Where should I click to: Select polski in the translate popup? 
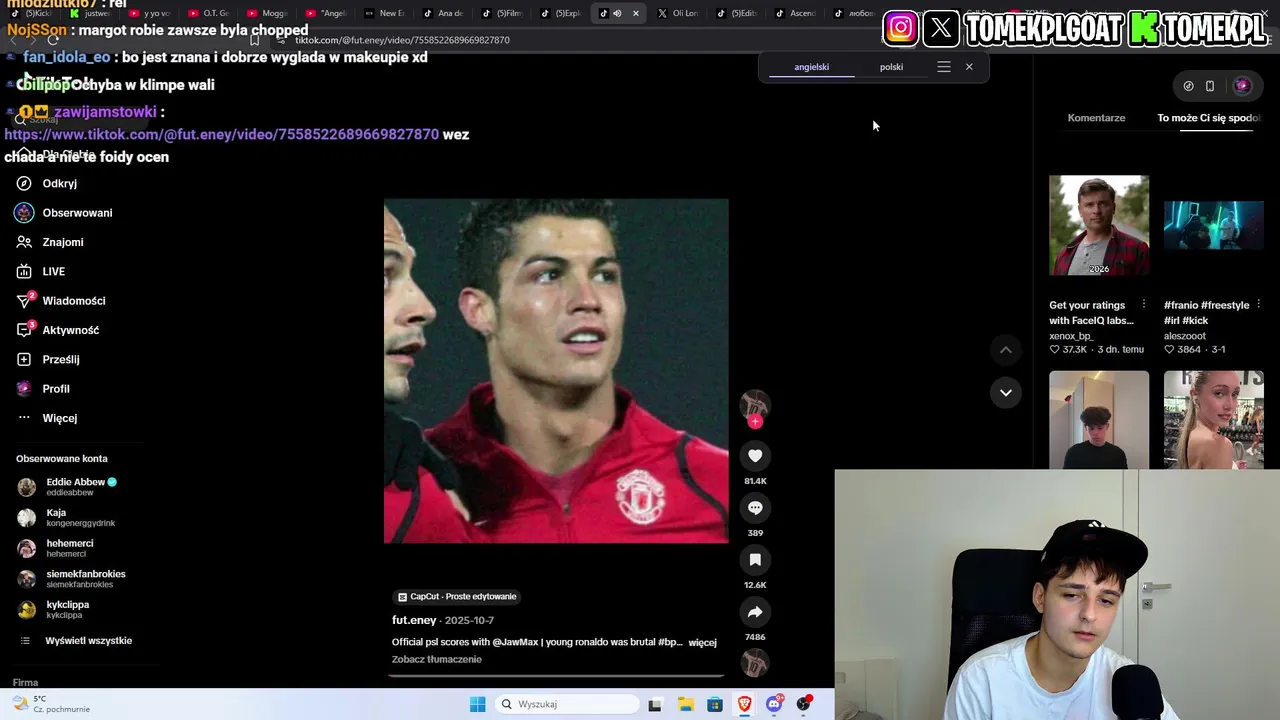point(891,67)
